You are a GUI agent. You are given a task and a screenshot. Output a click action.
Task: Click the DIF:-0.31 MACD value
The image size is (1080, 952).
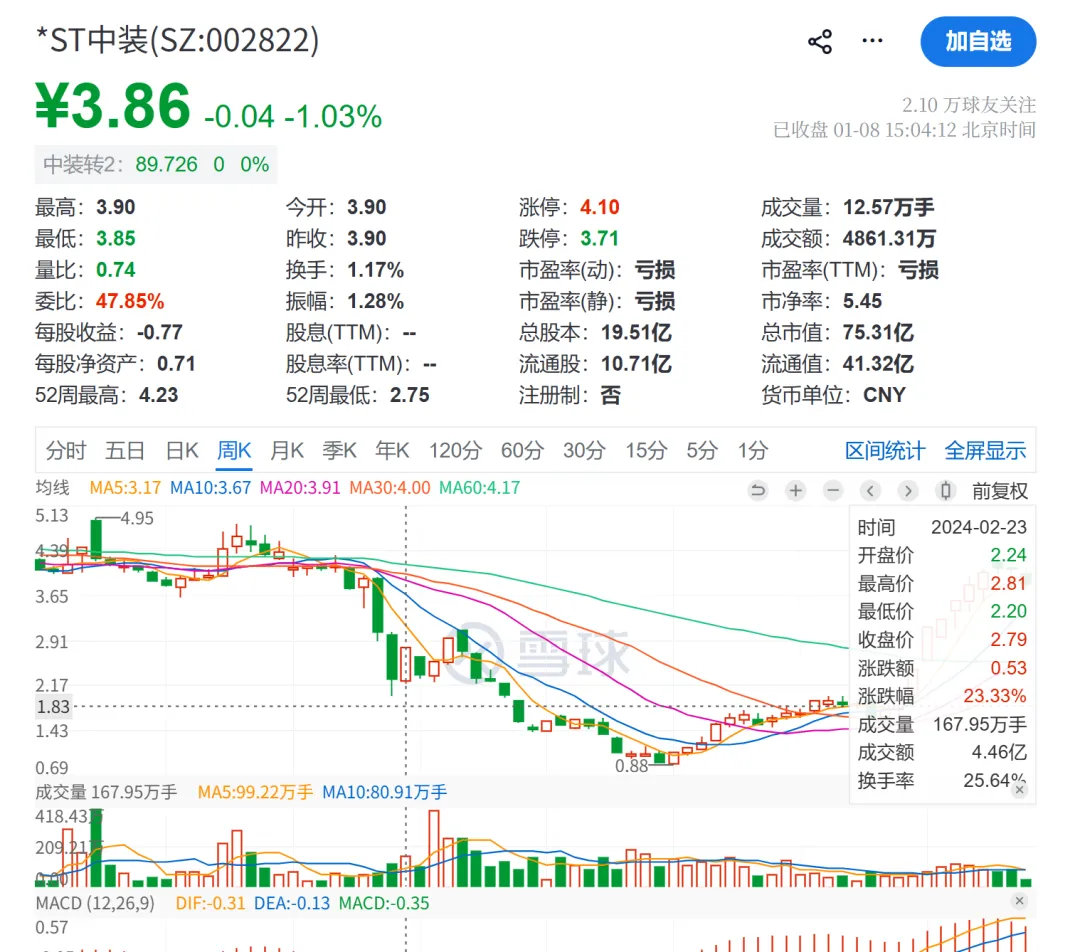210,903
